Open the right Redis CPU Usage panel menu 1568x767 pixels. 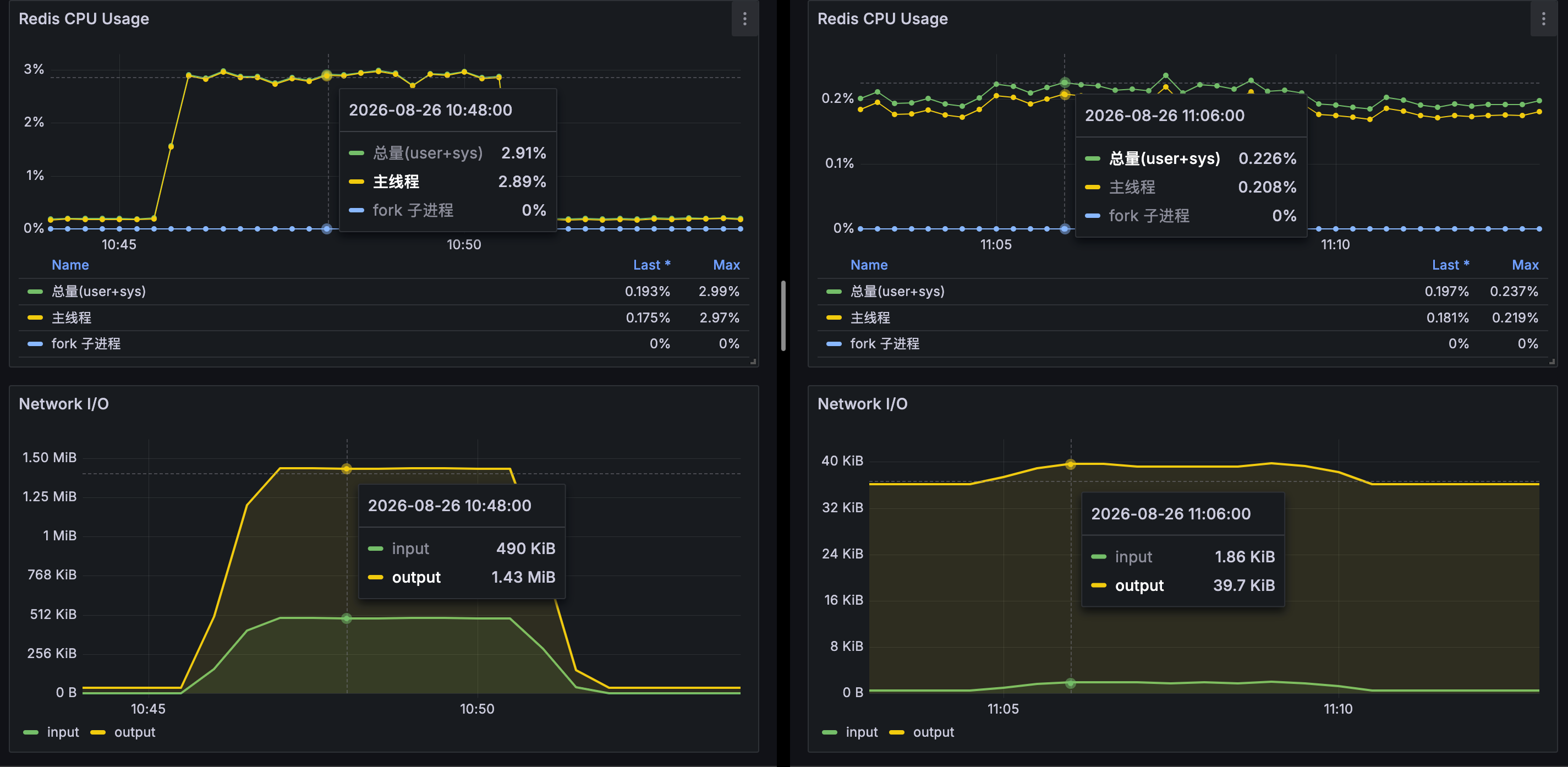[x=1543, y=19]
